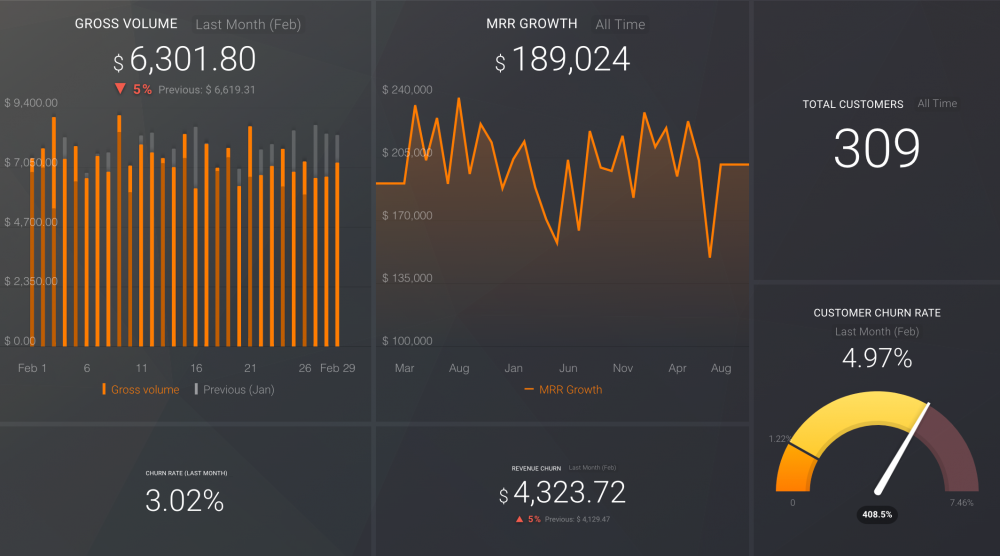Viewport: 1000px width, 556px height.
Task: Click the orange bar marker beside Gross volume legend
Action: tap(104, 389)
